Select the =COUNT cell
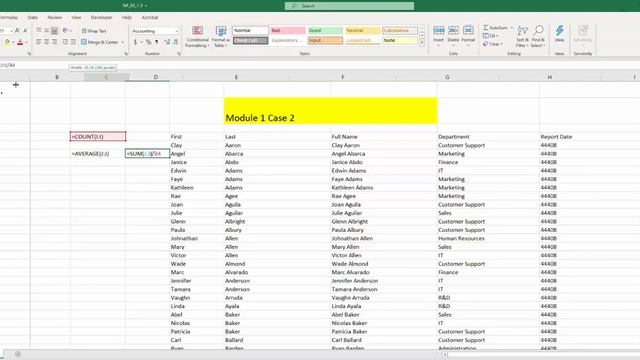 (x=98, y=137)
